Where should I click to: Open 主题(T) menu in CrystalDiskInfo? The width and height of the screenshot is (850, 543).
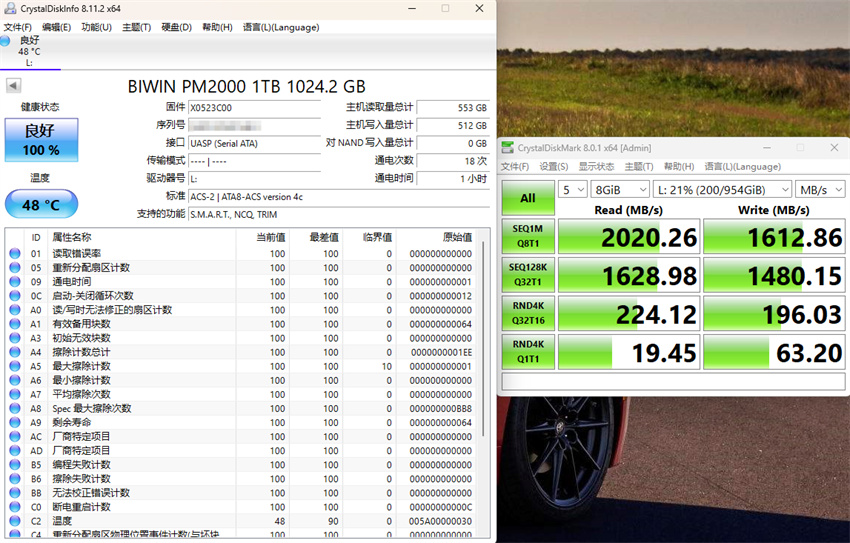click(x=137, y=27)
